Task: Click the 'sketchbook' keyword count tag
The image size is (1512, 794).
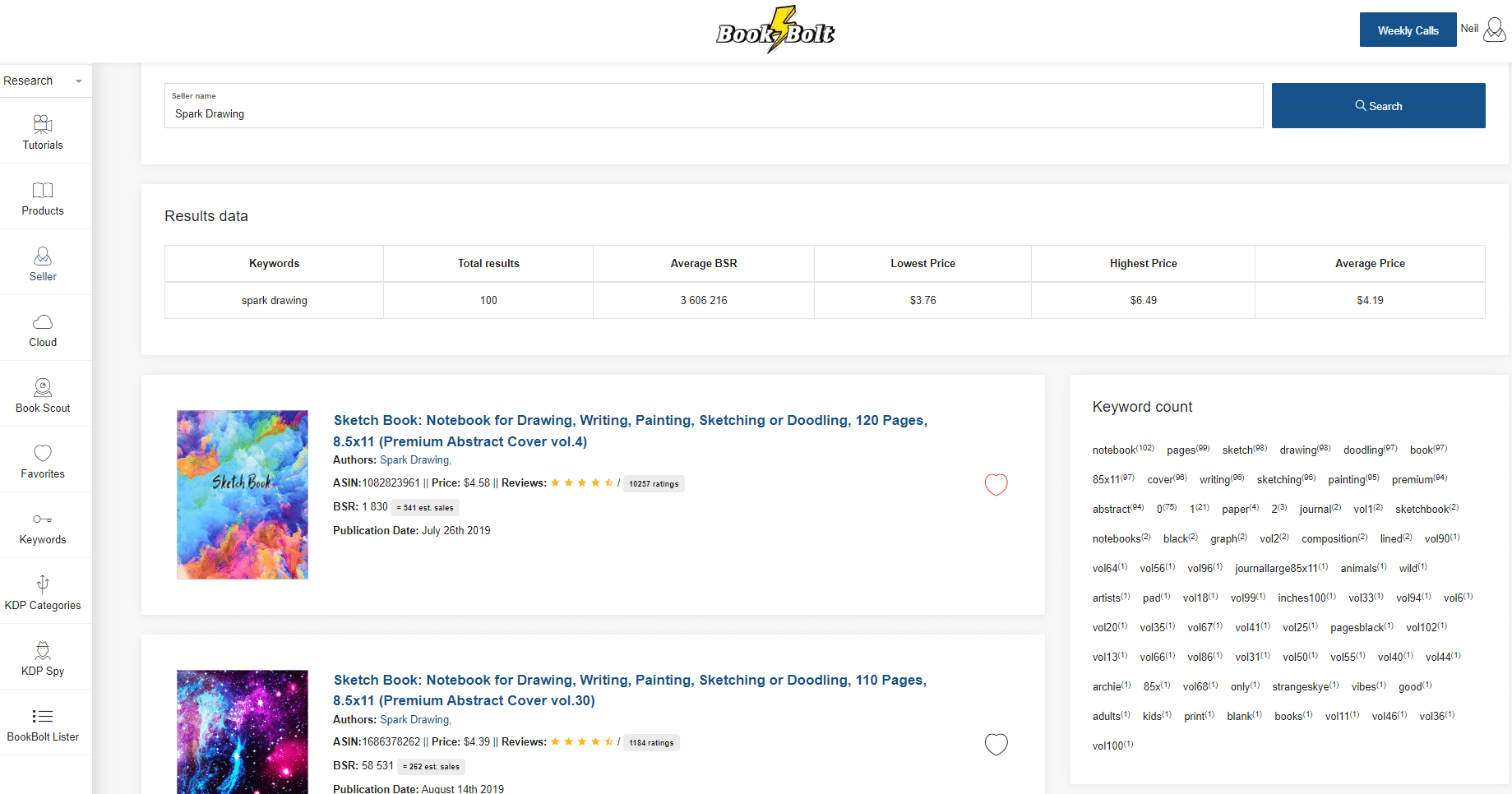Action: pos(1426,509)
